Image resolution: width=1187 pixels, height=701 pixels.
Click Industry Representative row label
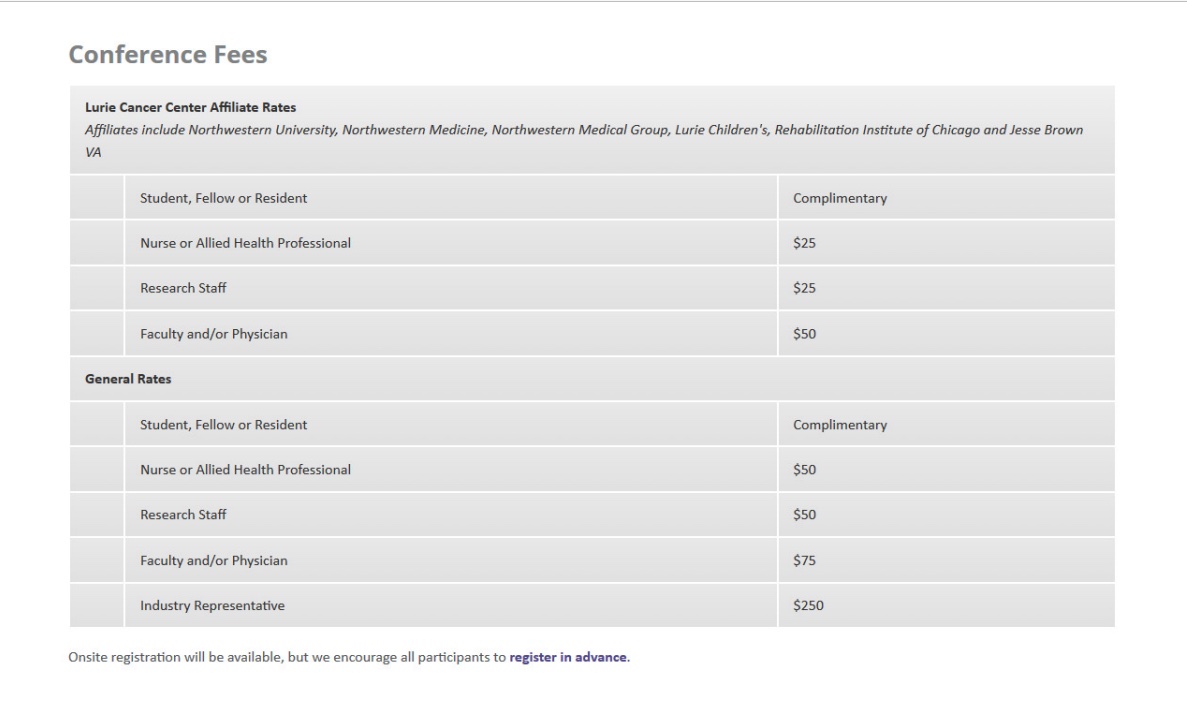click(x=212, y=605)
